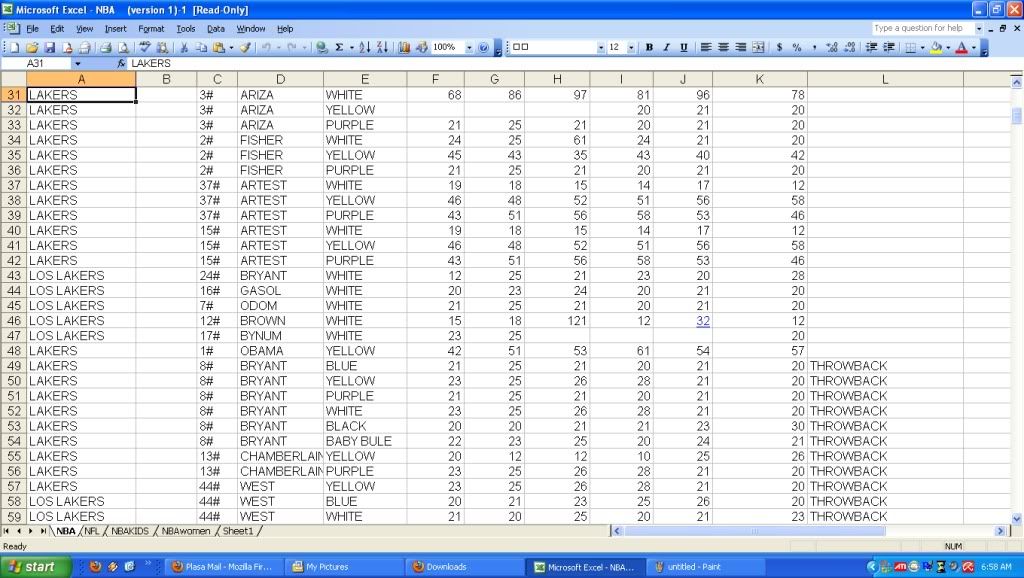Apply Currency style dollar icon
This screenshot has height=578, width=1024.
click(779, 48)
